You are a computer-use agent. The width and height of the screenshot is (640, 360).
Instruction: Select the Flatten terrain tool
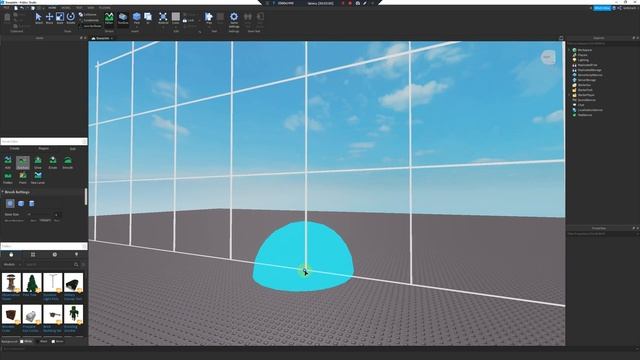[x=8, y=178]
